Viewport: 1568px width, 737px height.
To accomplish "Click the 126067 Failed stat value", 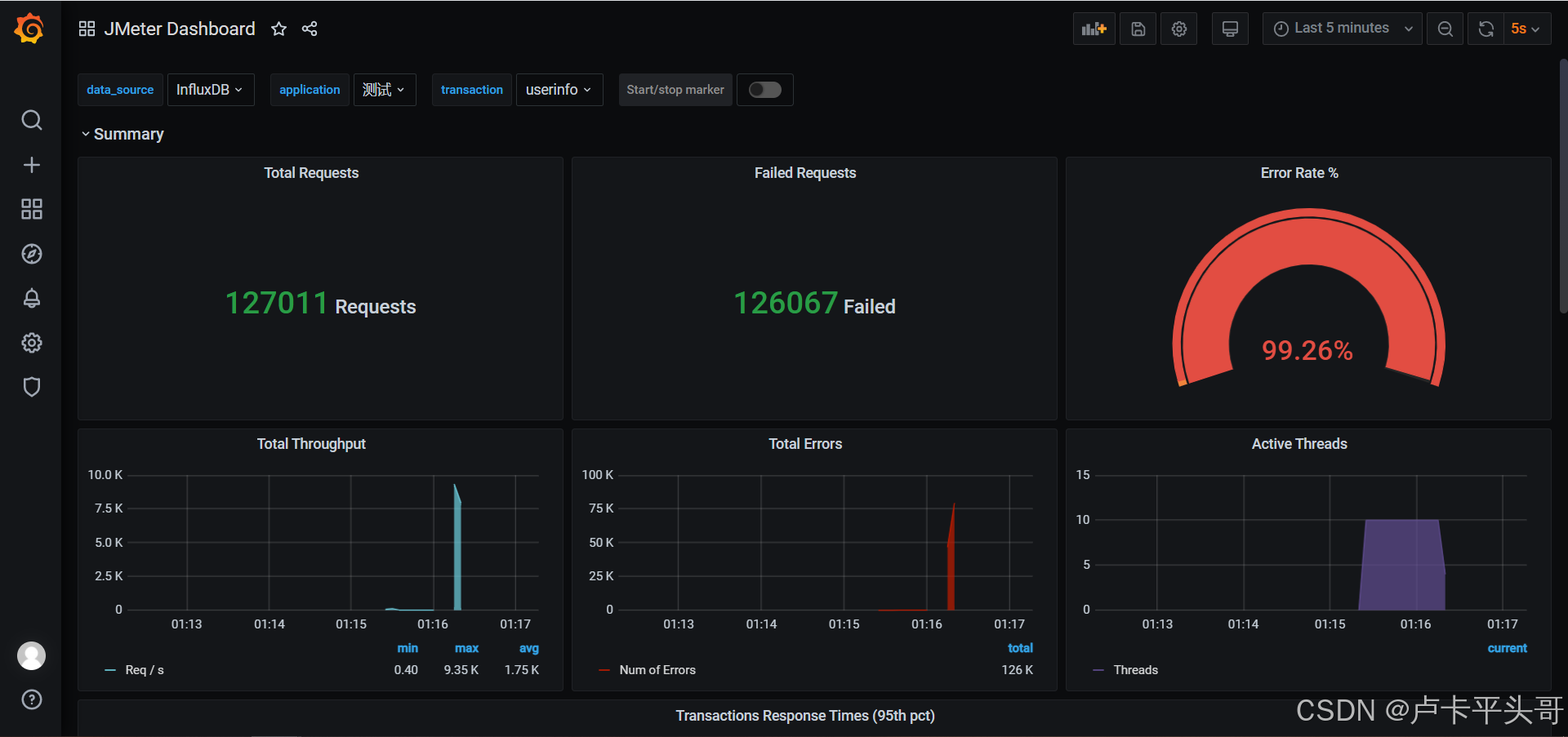I will pos(814,304).
